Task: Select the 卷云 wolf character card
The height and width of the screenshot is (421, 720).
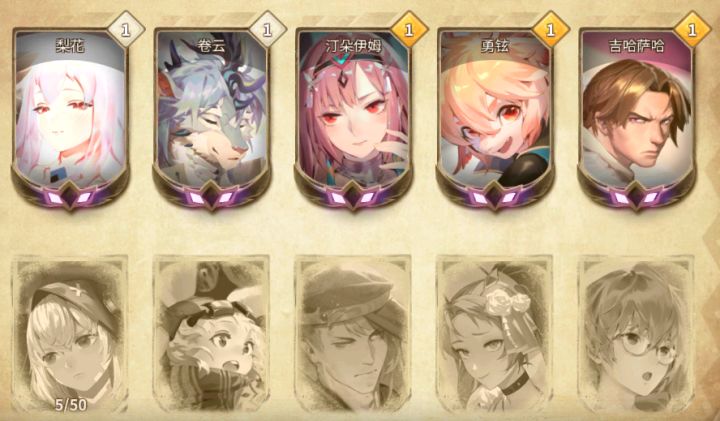Action: [212, 117]
